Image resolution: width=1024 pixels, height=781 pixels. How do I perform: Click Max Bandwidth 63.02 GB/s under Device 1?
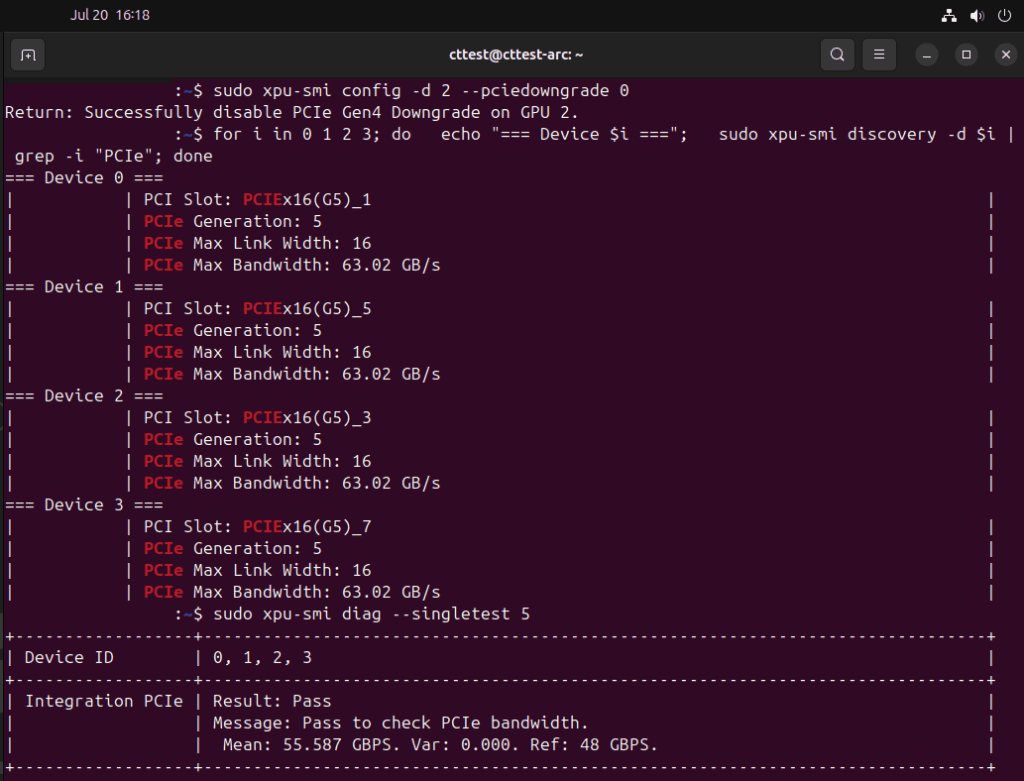tap(292, 374)
